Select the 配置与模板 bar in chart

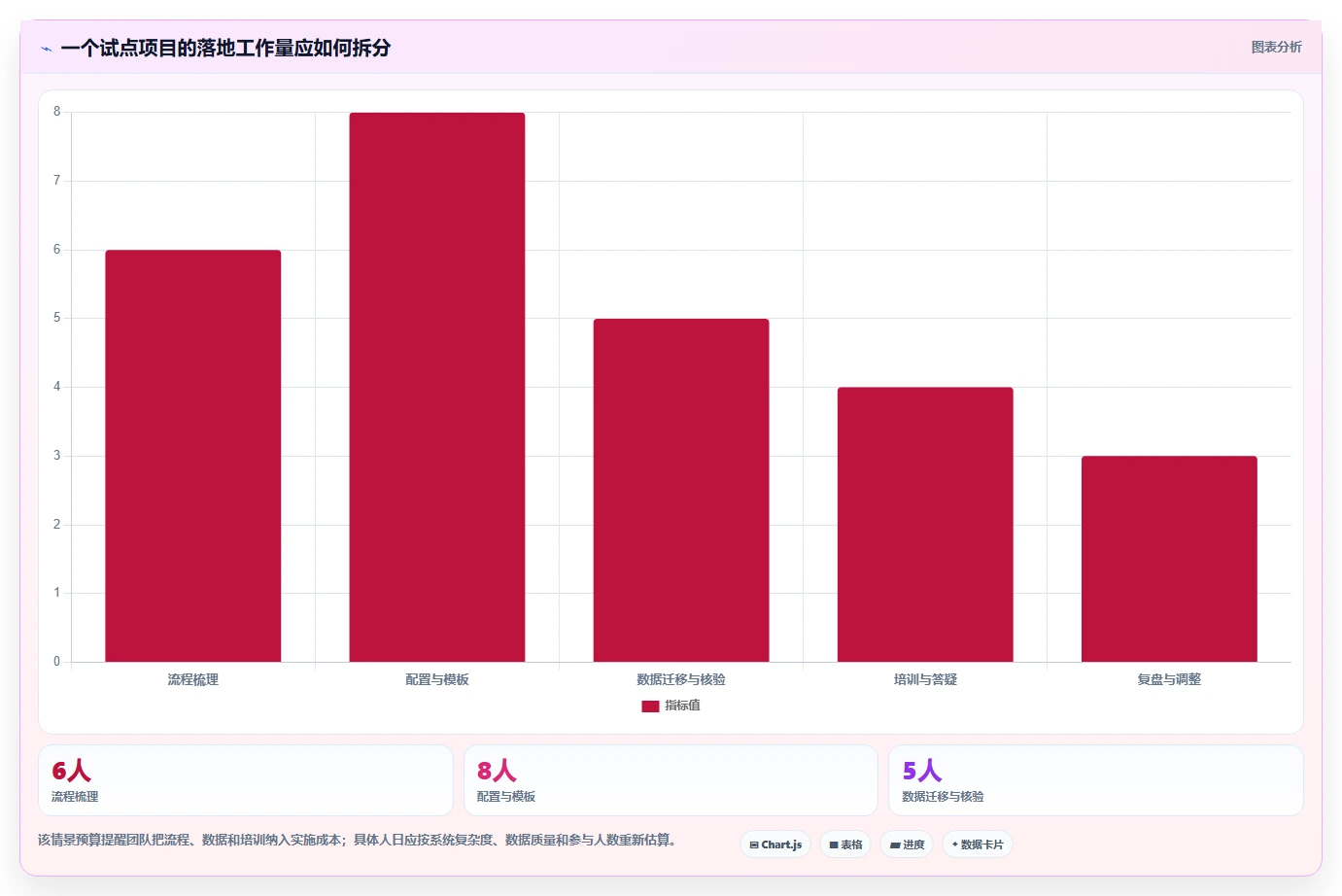click(x=437, y=387)
